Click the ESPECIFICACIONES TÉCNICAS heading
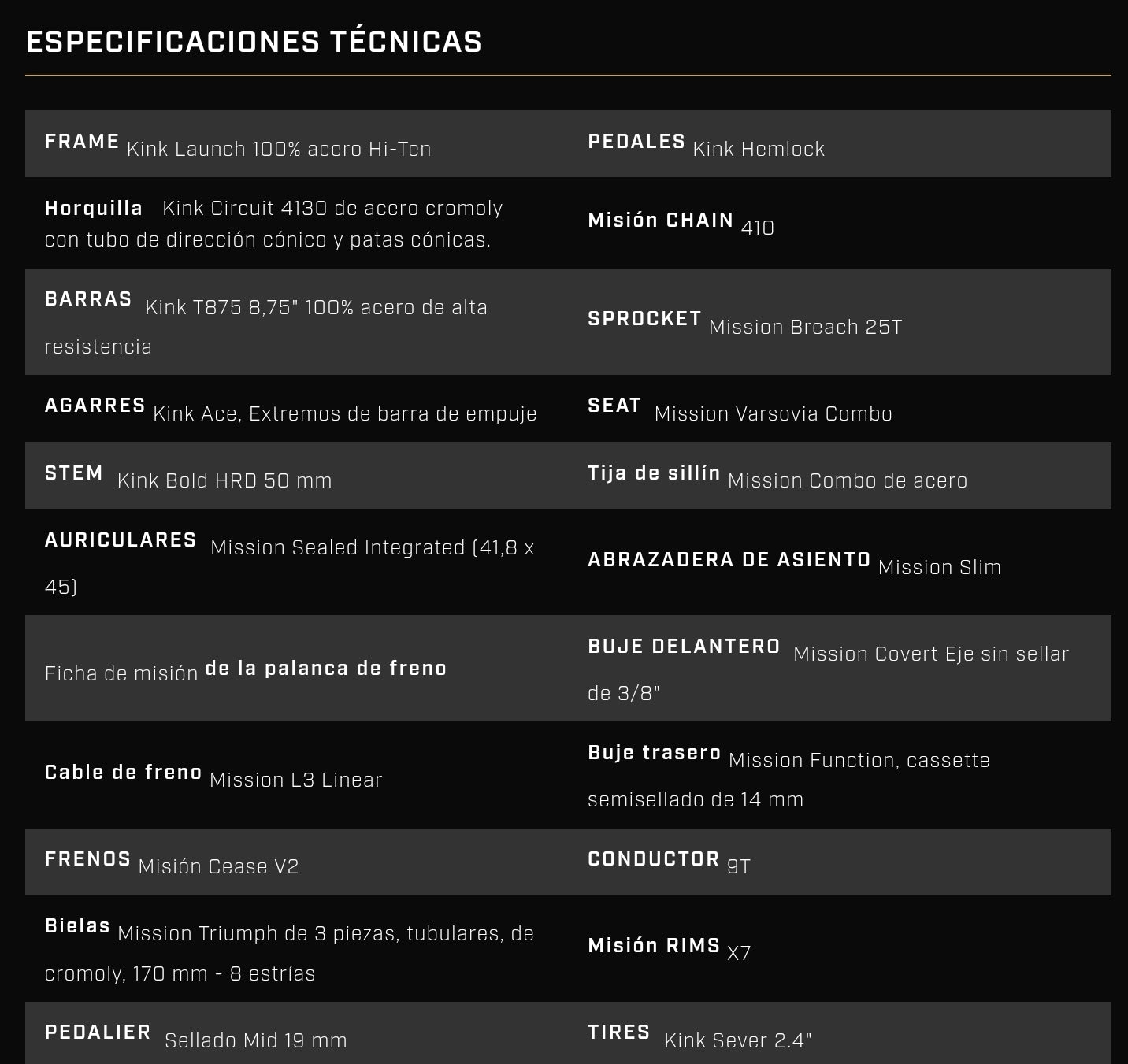 (254, 42)
